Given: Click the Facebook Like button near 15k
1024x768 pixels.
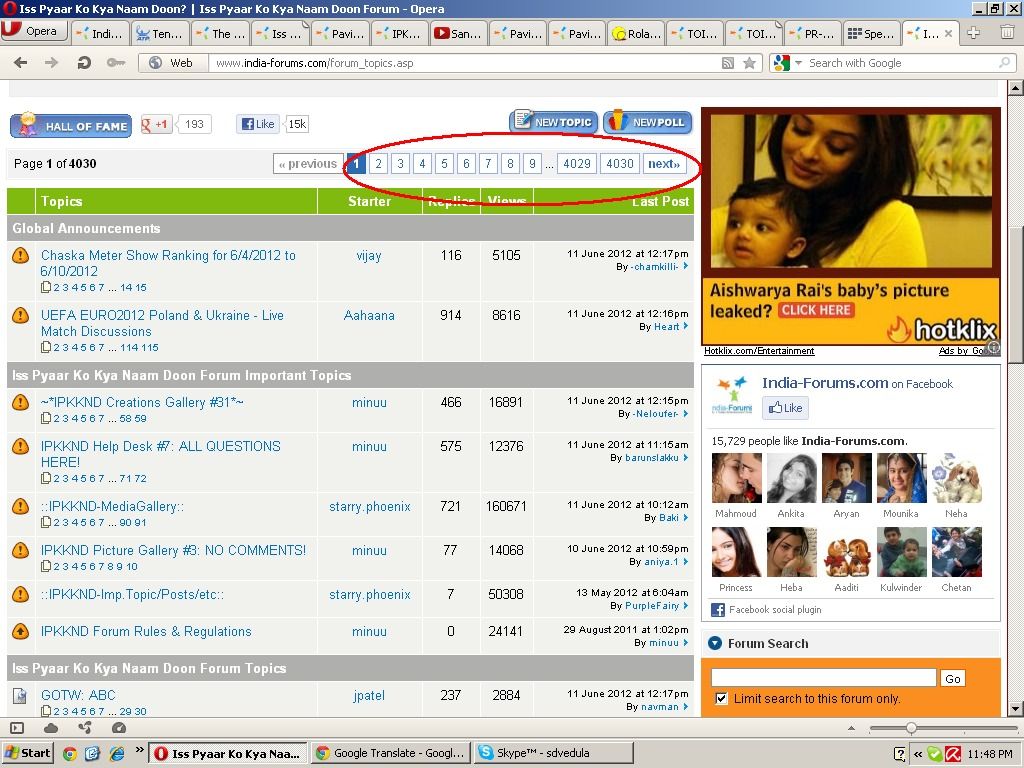Looking at the screenshot, I should [258, 123].
